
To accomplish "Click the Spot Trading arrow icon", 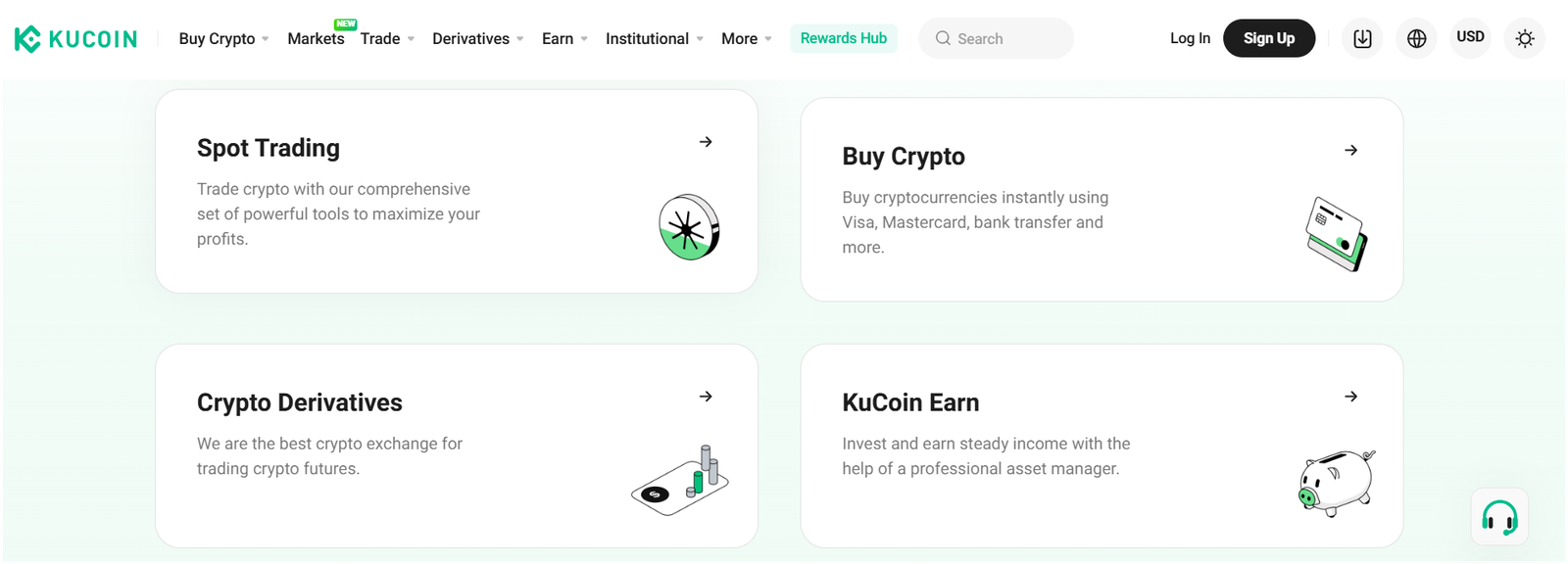I will point(706,142).
